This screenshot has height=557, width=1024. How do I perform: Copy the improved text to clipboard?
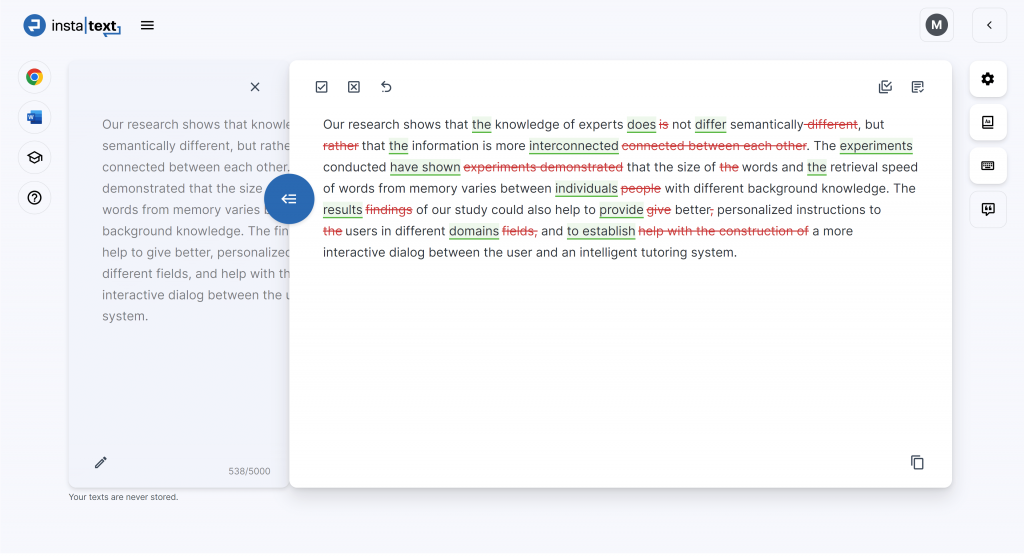coord(918,462)
